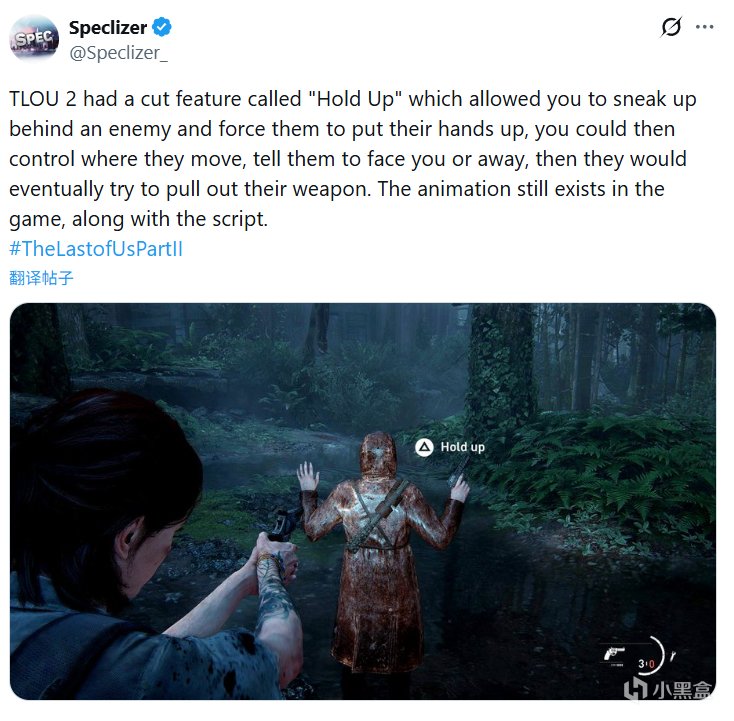Click the 翻译帖子 translate post link
The width and height of the screenshot is (734, 721).
(x=41, y=278)
